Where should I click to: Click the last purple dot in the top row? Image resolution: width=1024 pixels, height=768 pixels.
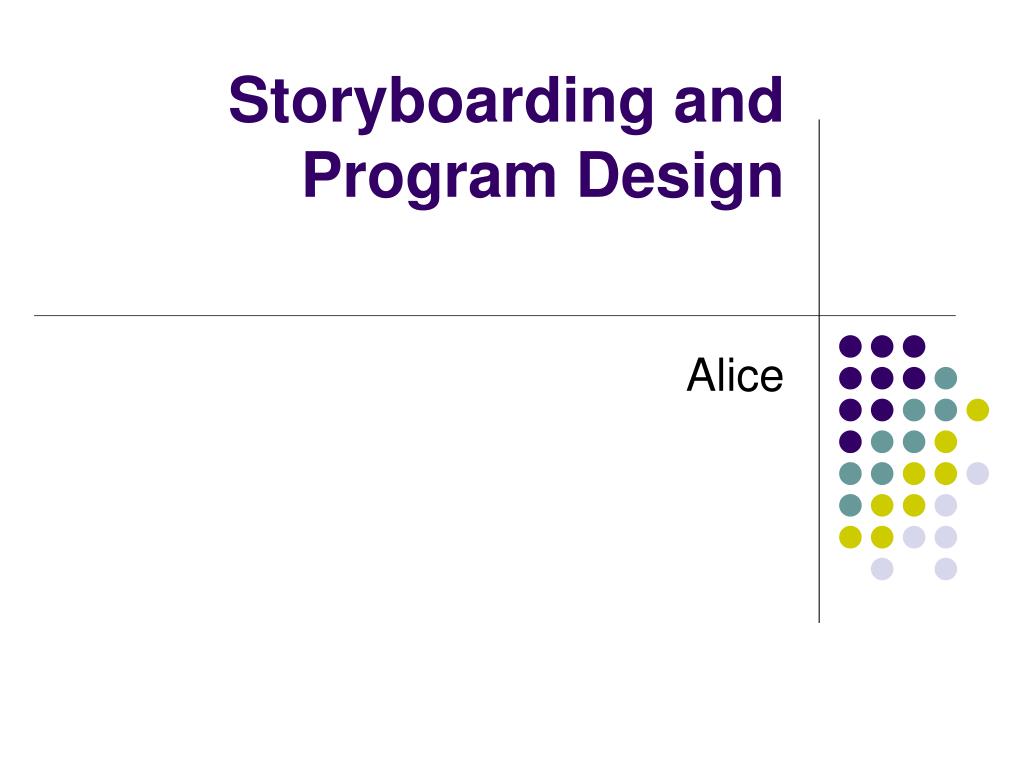click(914, 346)
